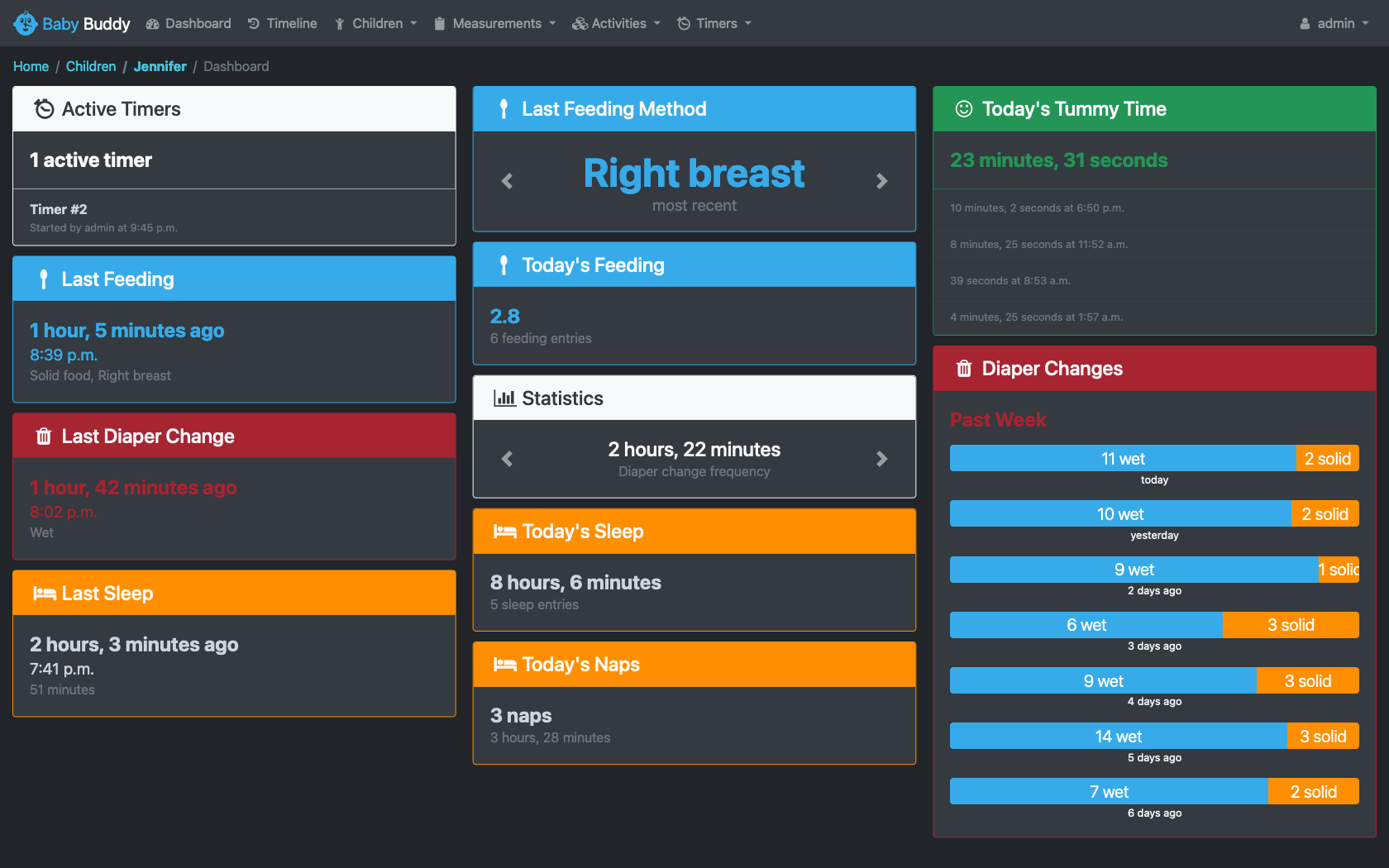Click the Diaper Changes trash icon
The height and width of the screenshot is (868, 1389).
(964, 369)
